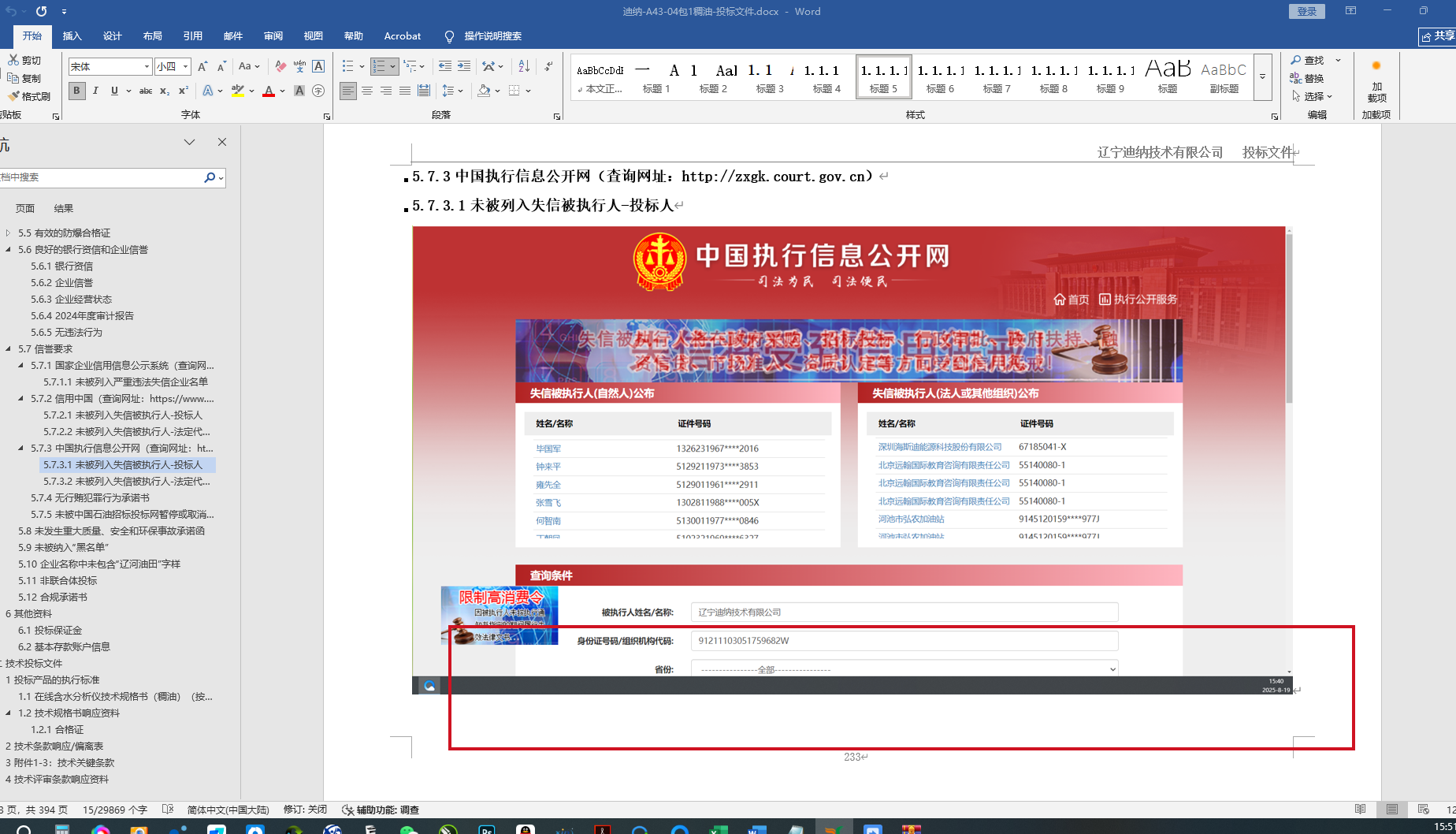
Task: Click the navigation pane document search box
Action: coord(101,177)
